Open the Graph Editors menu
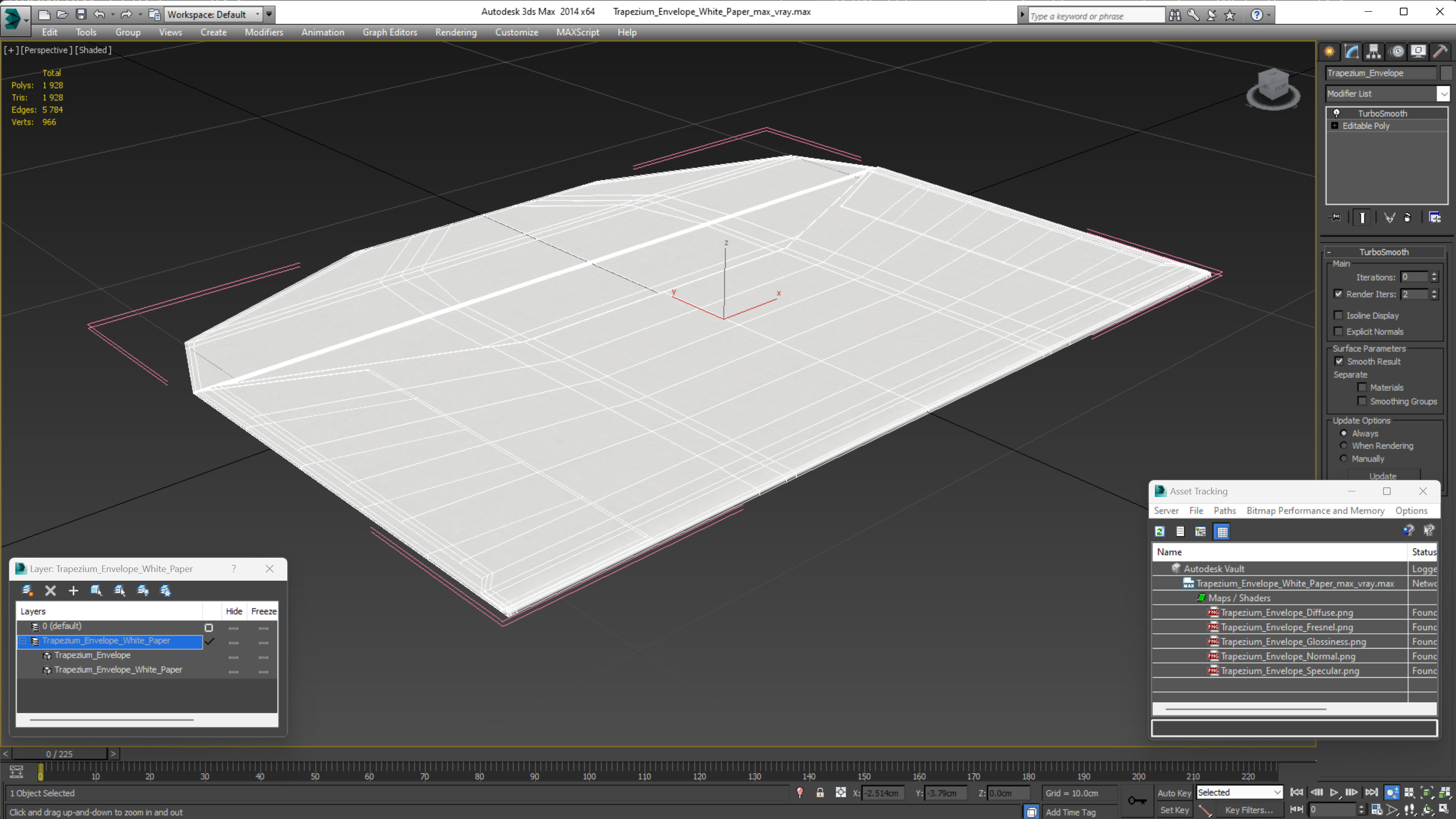 coord(390,32)
